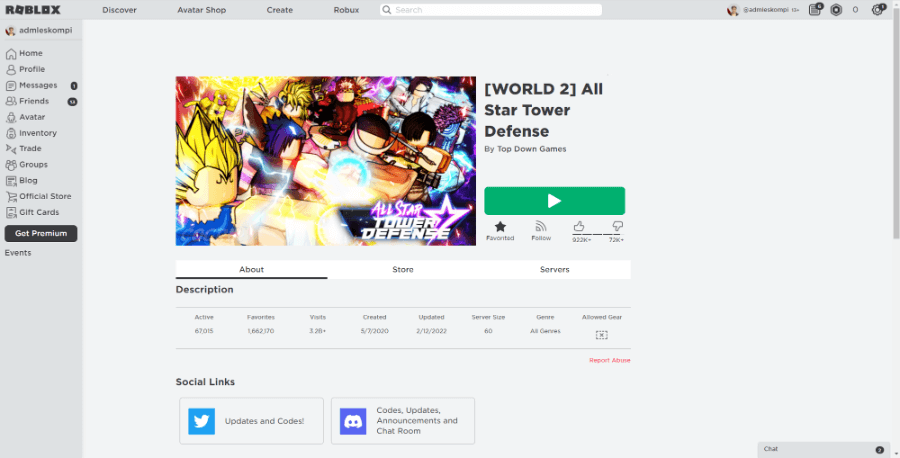Image resolution: width=900 pixels, height=458 pixels.
Task: Click the like/dislike ratio bar
Action: 598,234
